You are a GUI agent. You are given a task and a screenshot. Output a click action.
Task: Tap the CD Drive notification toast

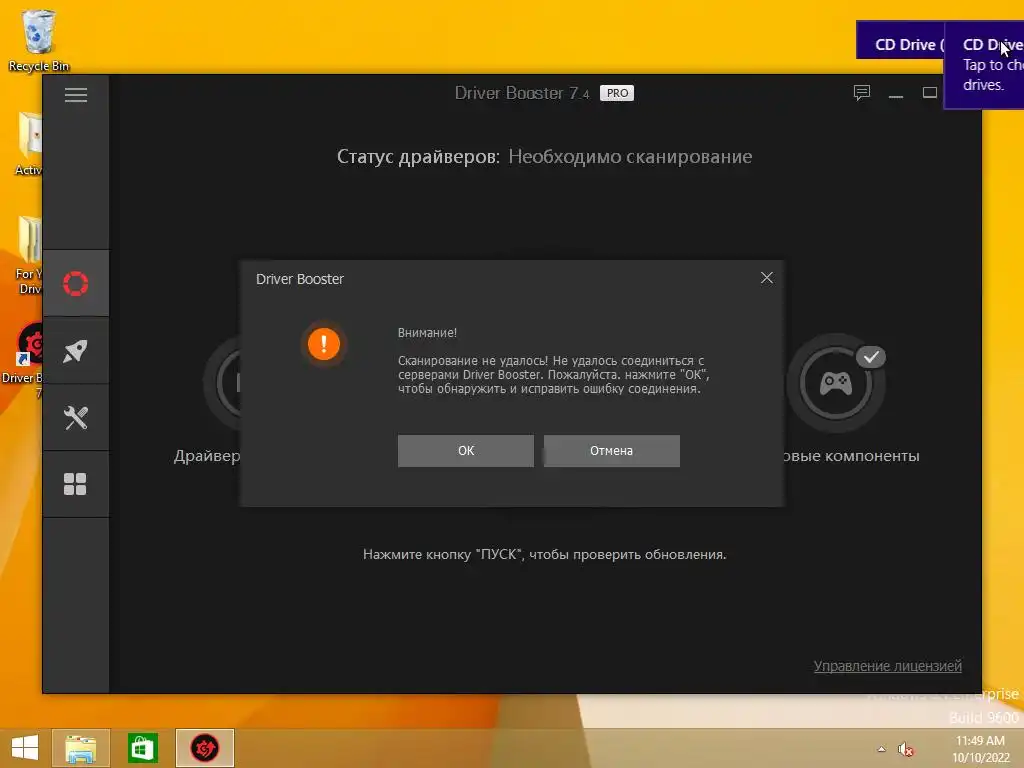(984, 64)
